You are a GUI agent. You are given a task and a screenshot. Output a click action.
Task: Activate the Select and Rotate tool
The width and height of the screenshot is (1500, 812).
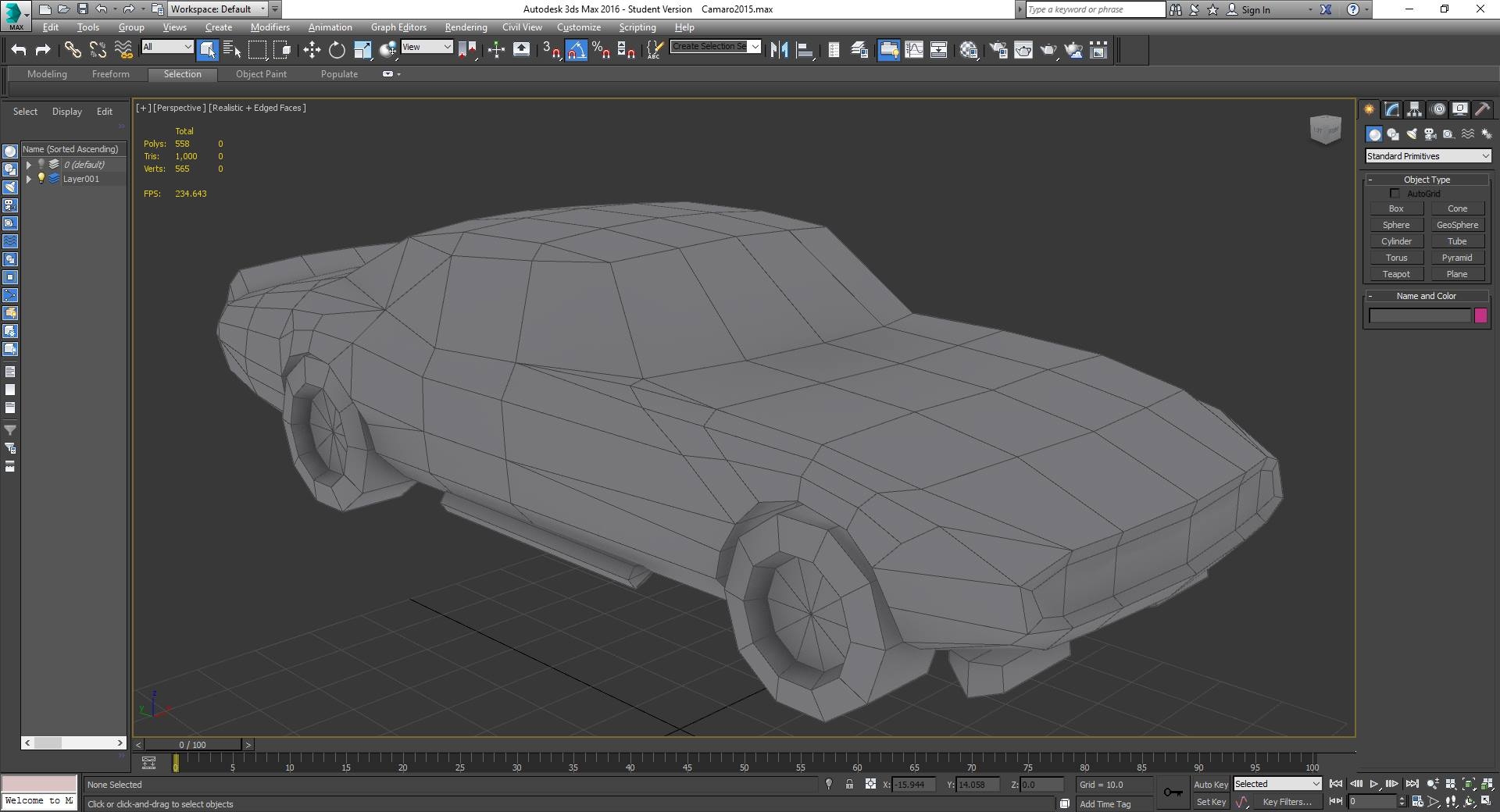337,50
